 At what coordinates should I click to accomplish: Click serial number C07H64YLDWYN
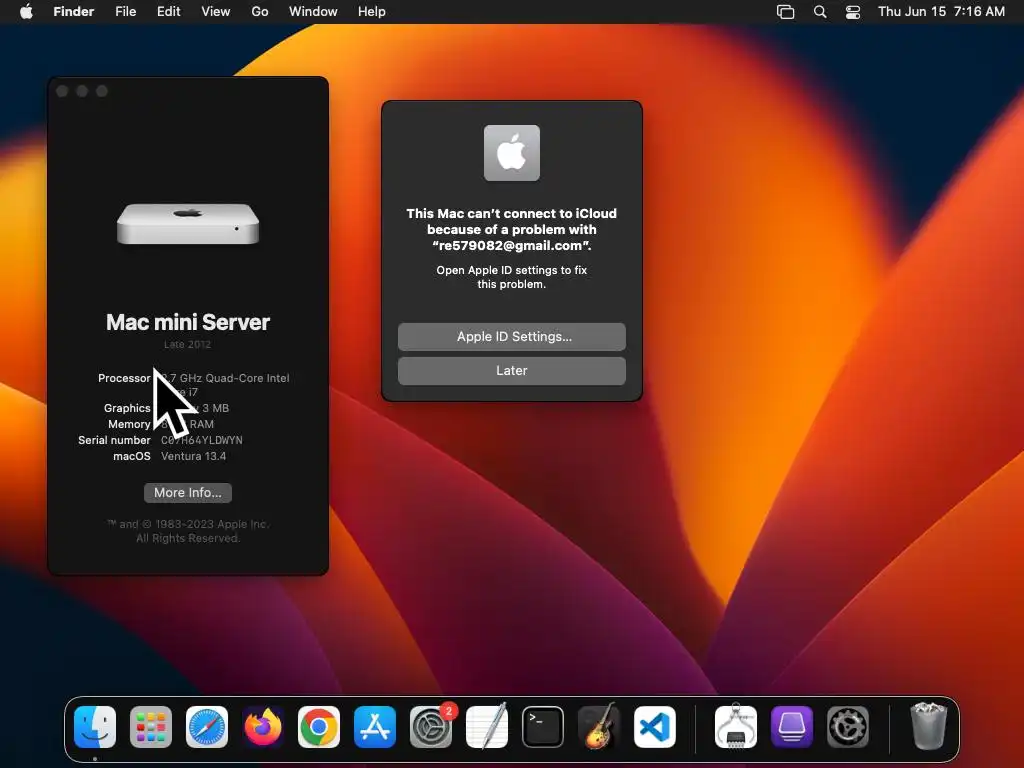[x=202, y=440]
